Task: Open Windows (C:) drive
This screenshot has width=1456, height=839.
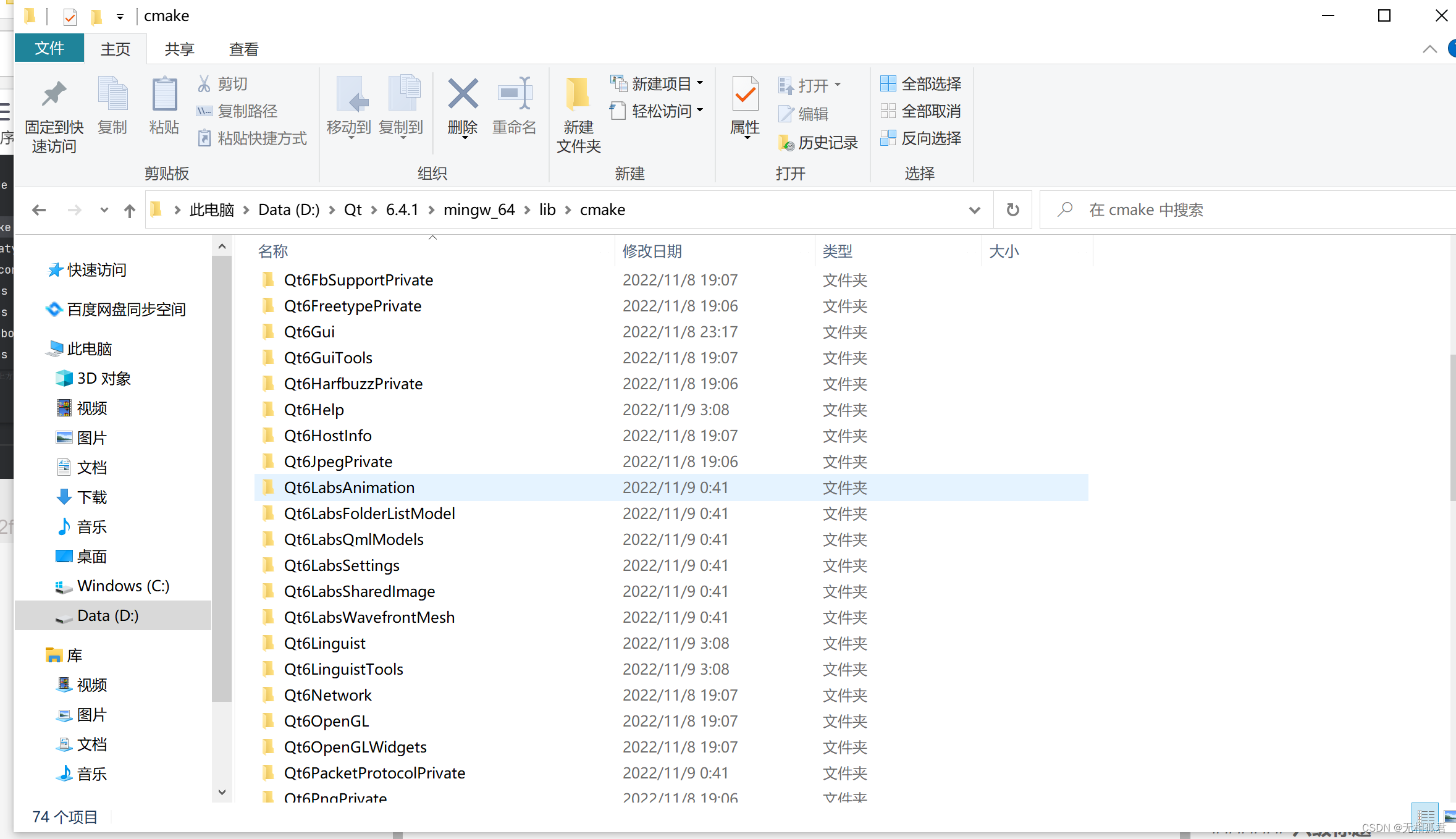Action: 112,586
